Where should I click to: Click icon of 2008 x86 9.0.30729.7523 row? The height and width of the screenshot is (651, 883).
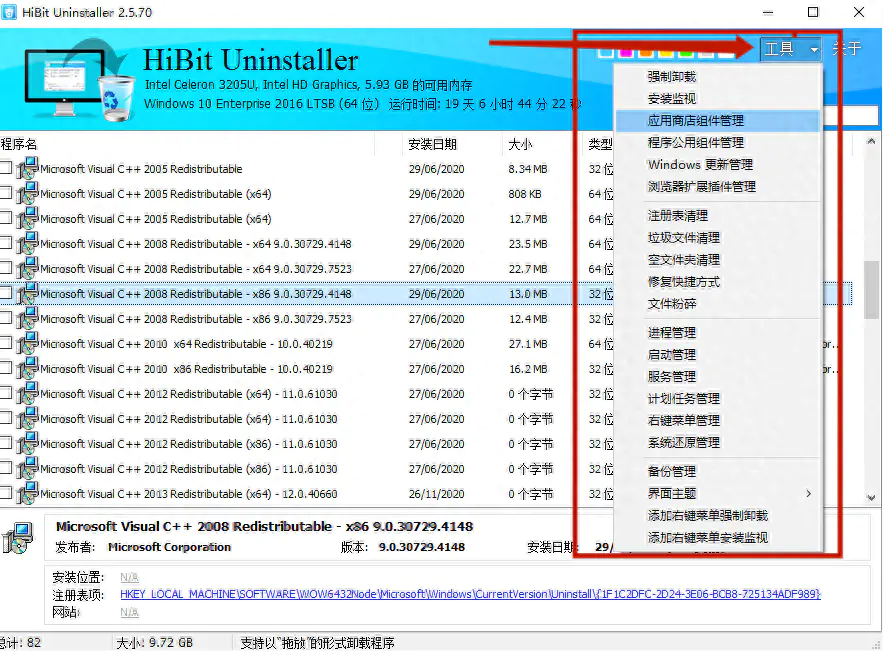[28, 319]
